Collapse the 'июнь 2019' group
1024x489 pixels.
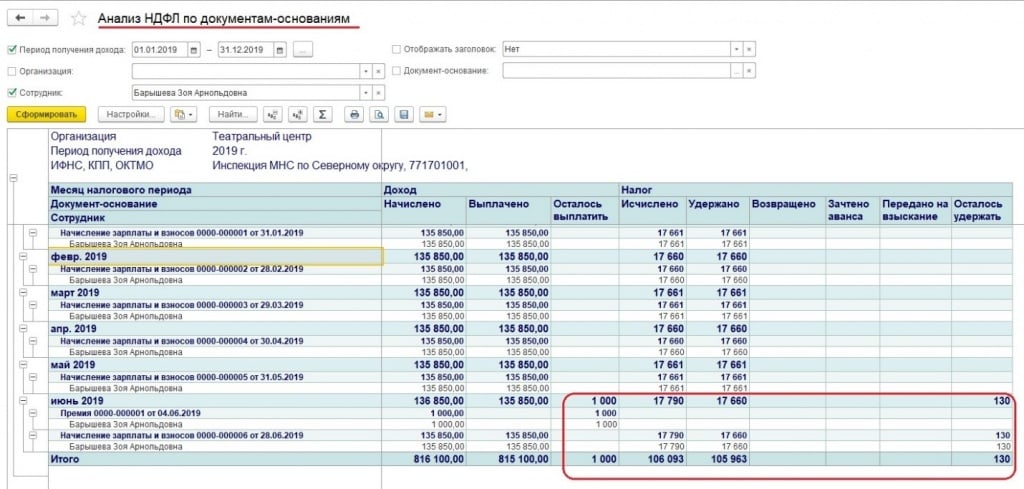pyautogui.click(x=21, y=401)
